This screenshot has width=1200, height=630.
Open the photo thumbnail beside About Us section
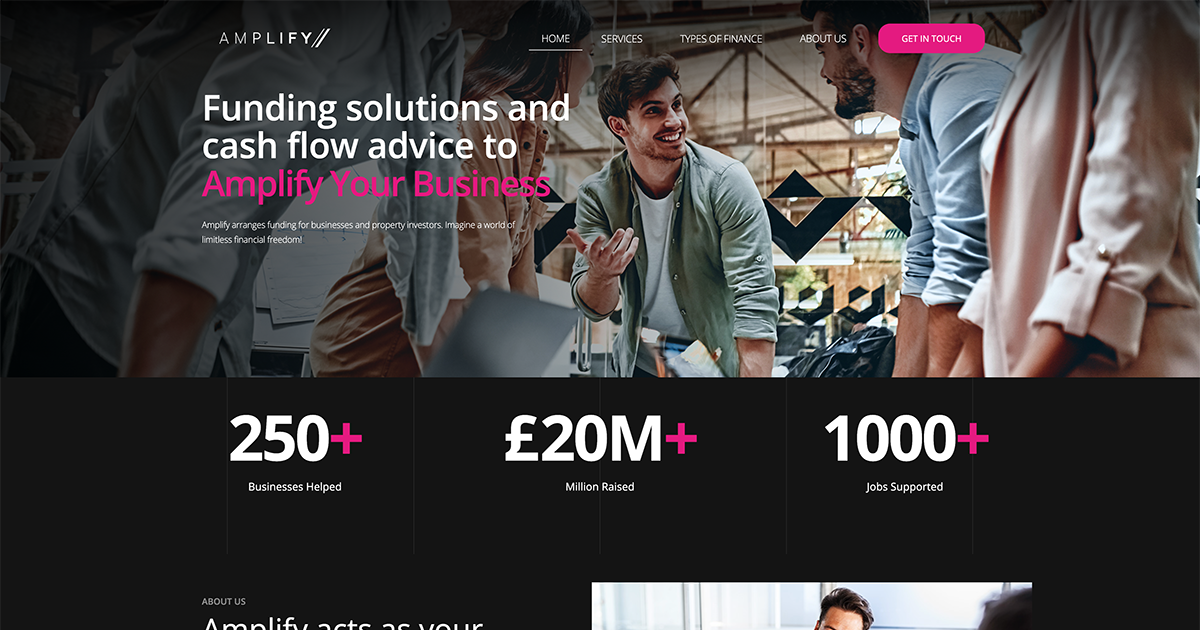[x=812, y=606]
